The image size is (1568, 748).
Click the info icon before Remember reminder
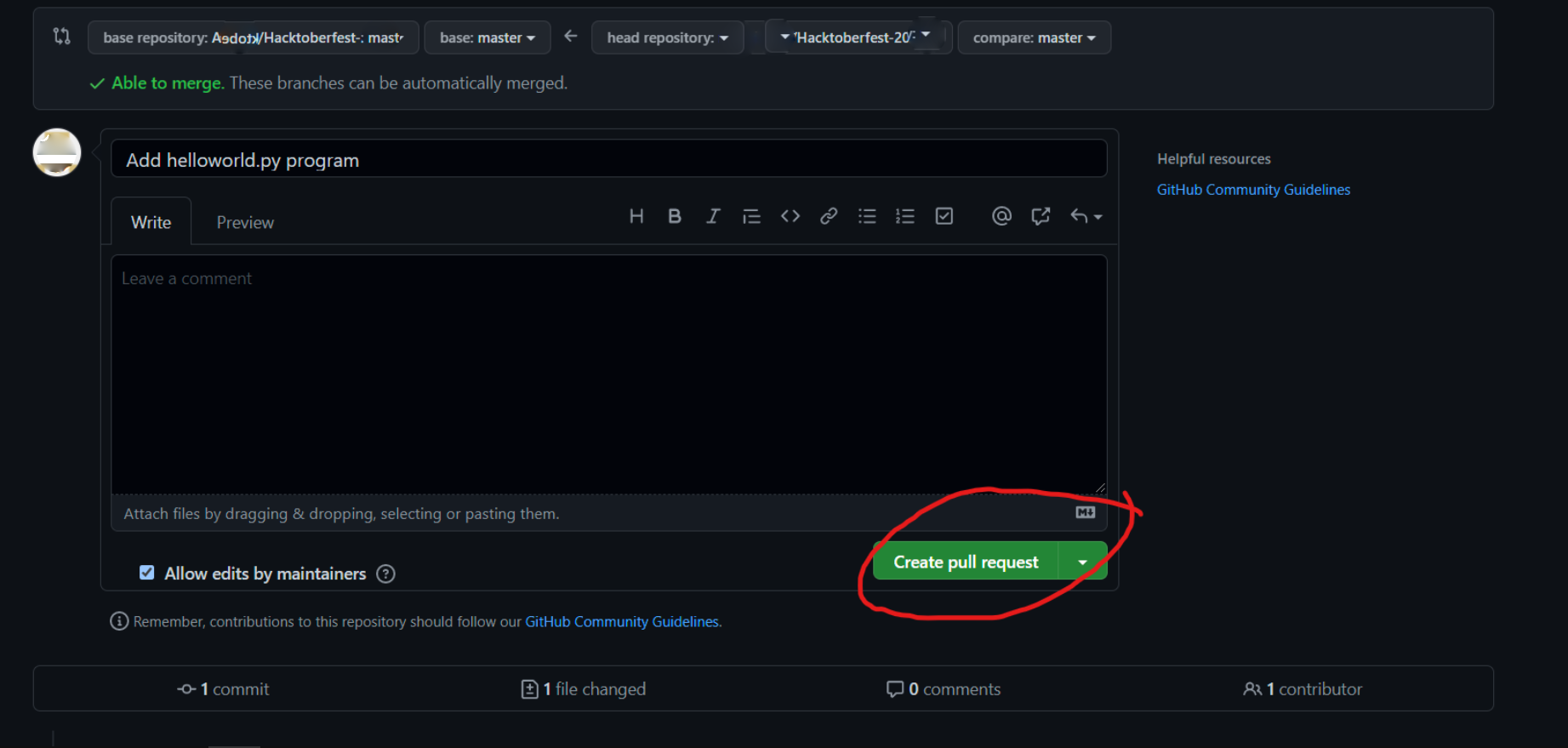(119, 621)
